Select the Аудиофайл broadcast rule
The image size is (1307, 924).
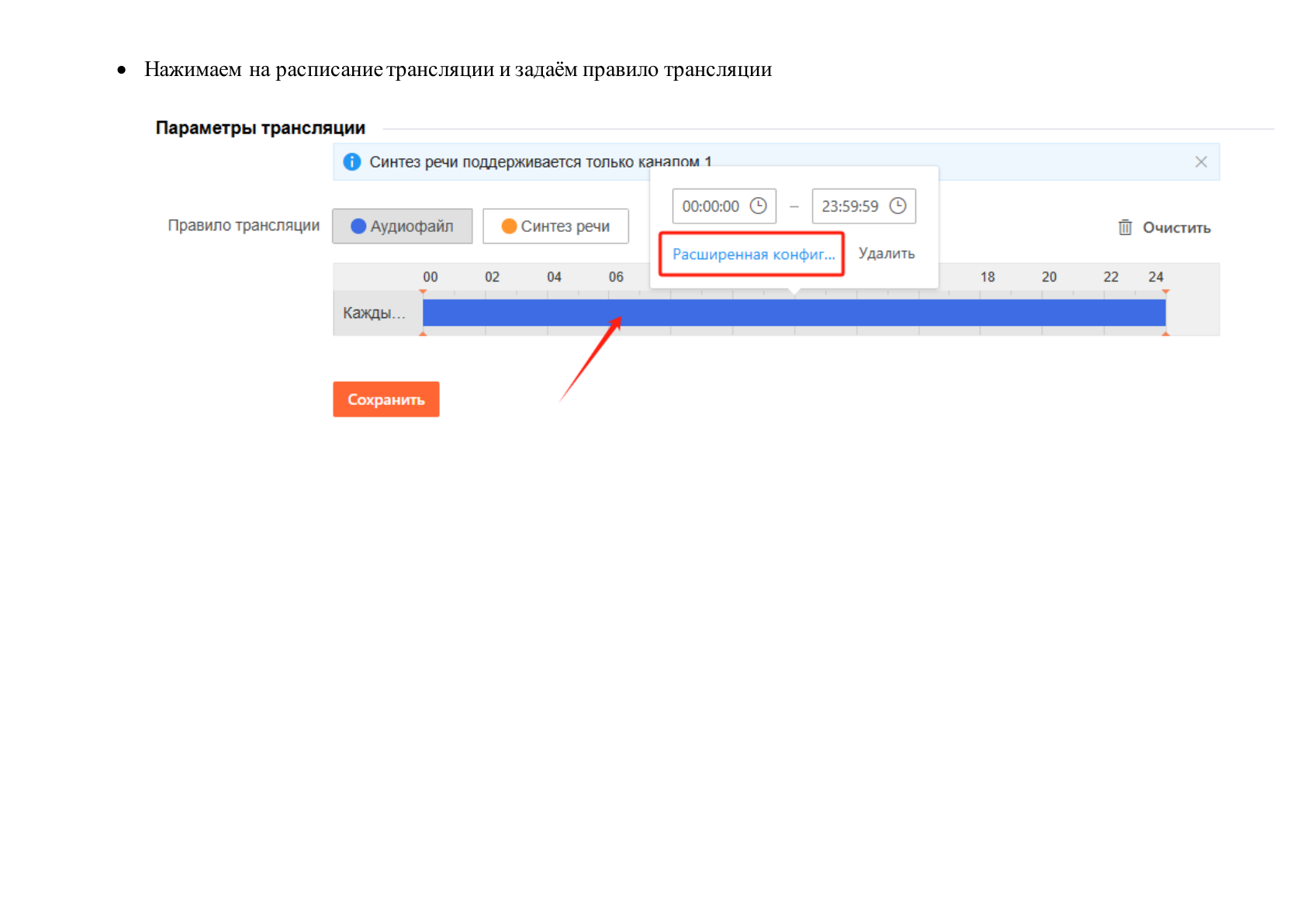tap(403, 226)
